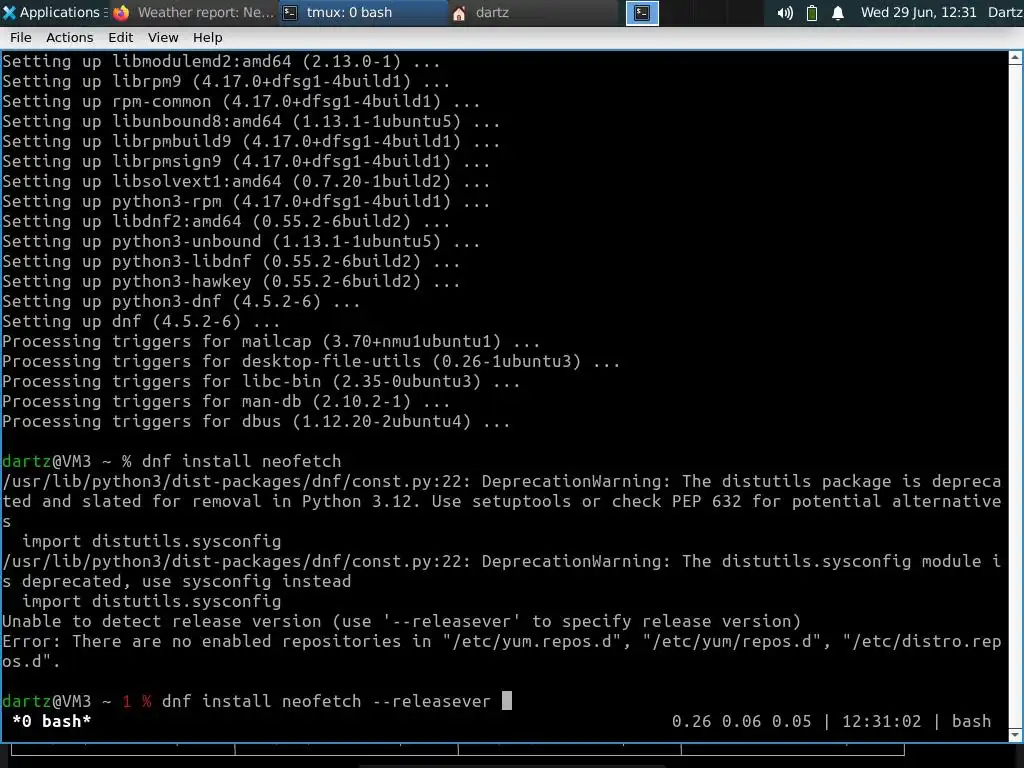Viewport: 1024px width, 768px height.
Task: Open the File menu
Action: click(x=20, y=38)
